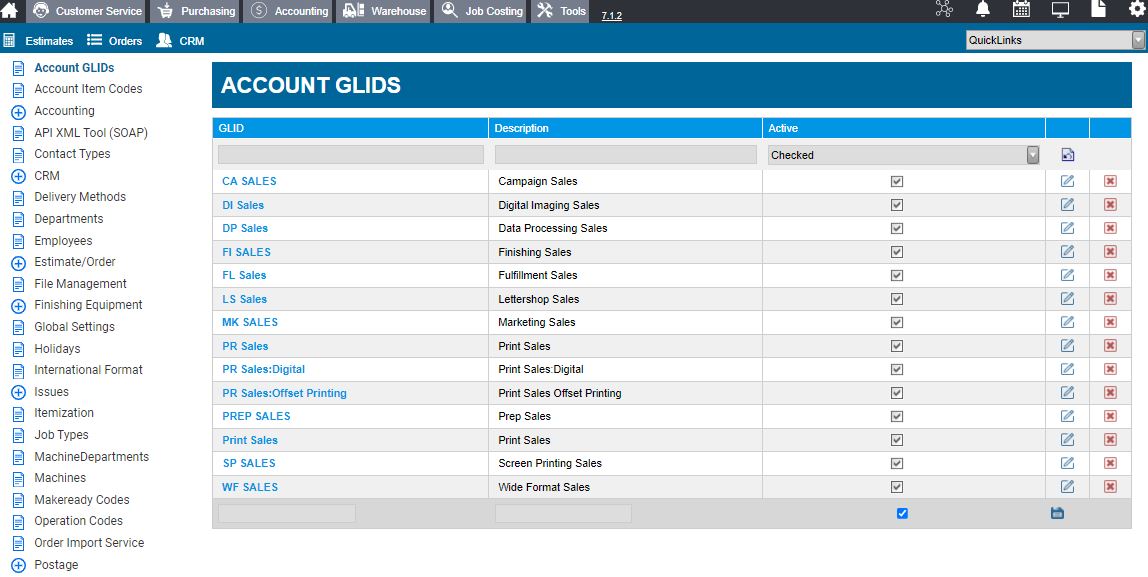Open the Active filter Checked dropdown
Viewport: 1148px width, 577px height.
[903, 155]
